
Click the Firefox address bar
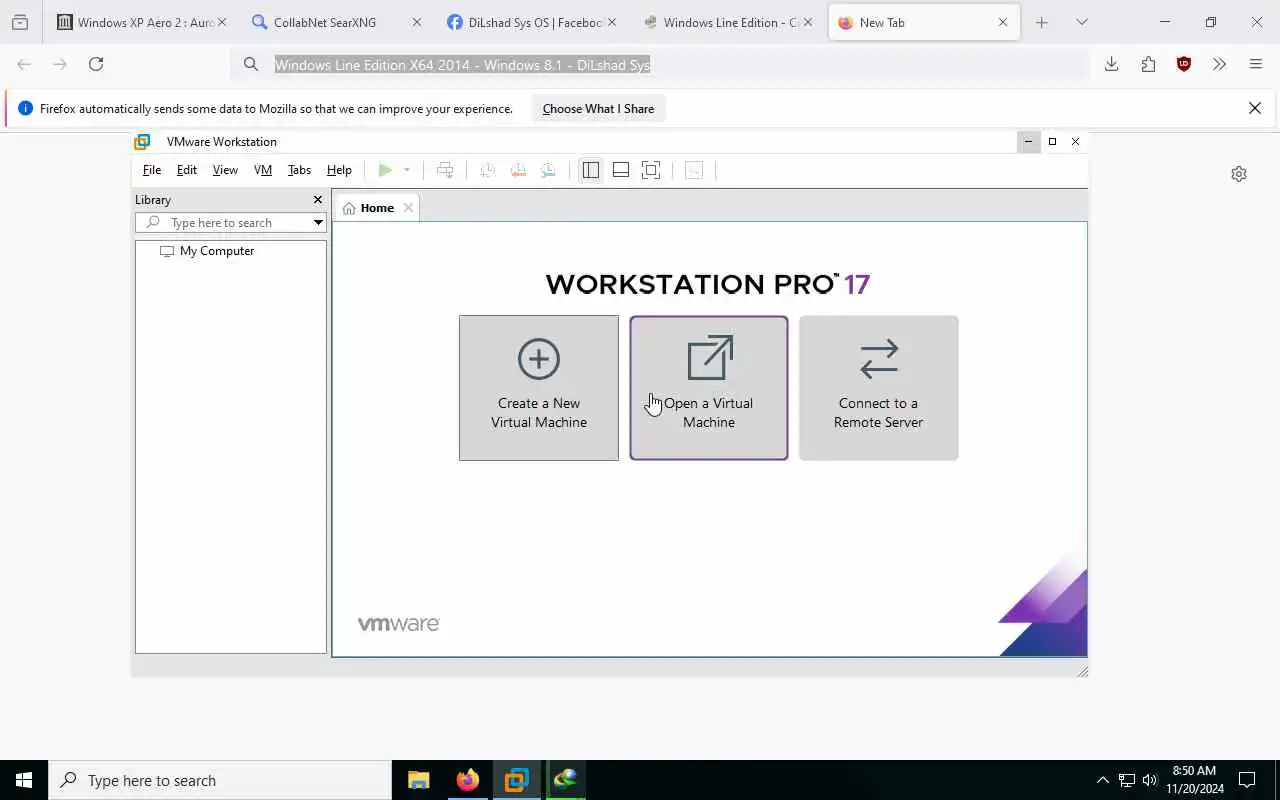point(660,64)
